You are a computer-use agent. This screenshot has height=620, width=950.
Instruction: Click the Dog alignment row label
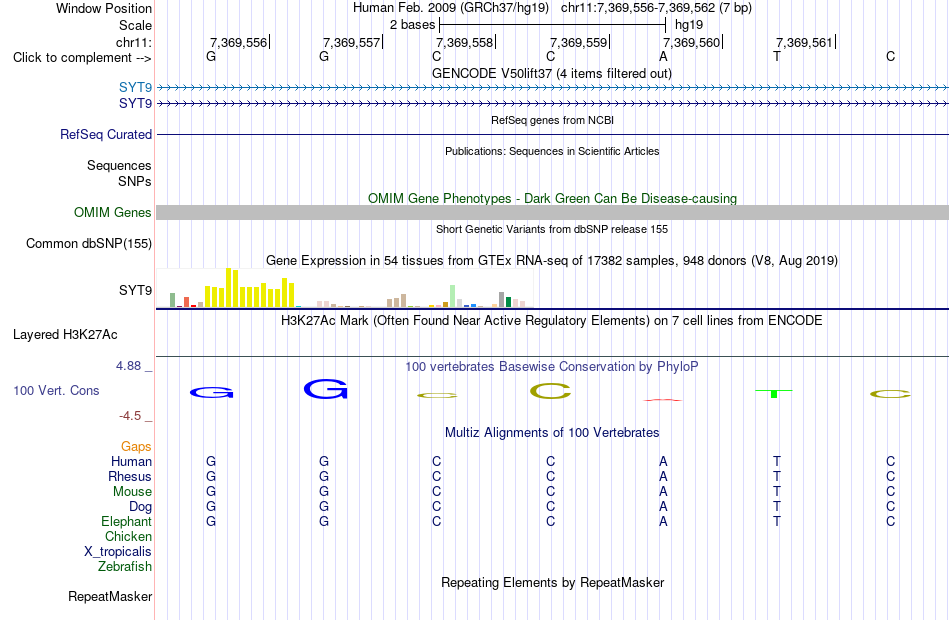pos(140,507)
